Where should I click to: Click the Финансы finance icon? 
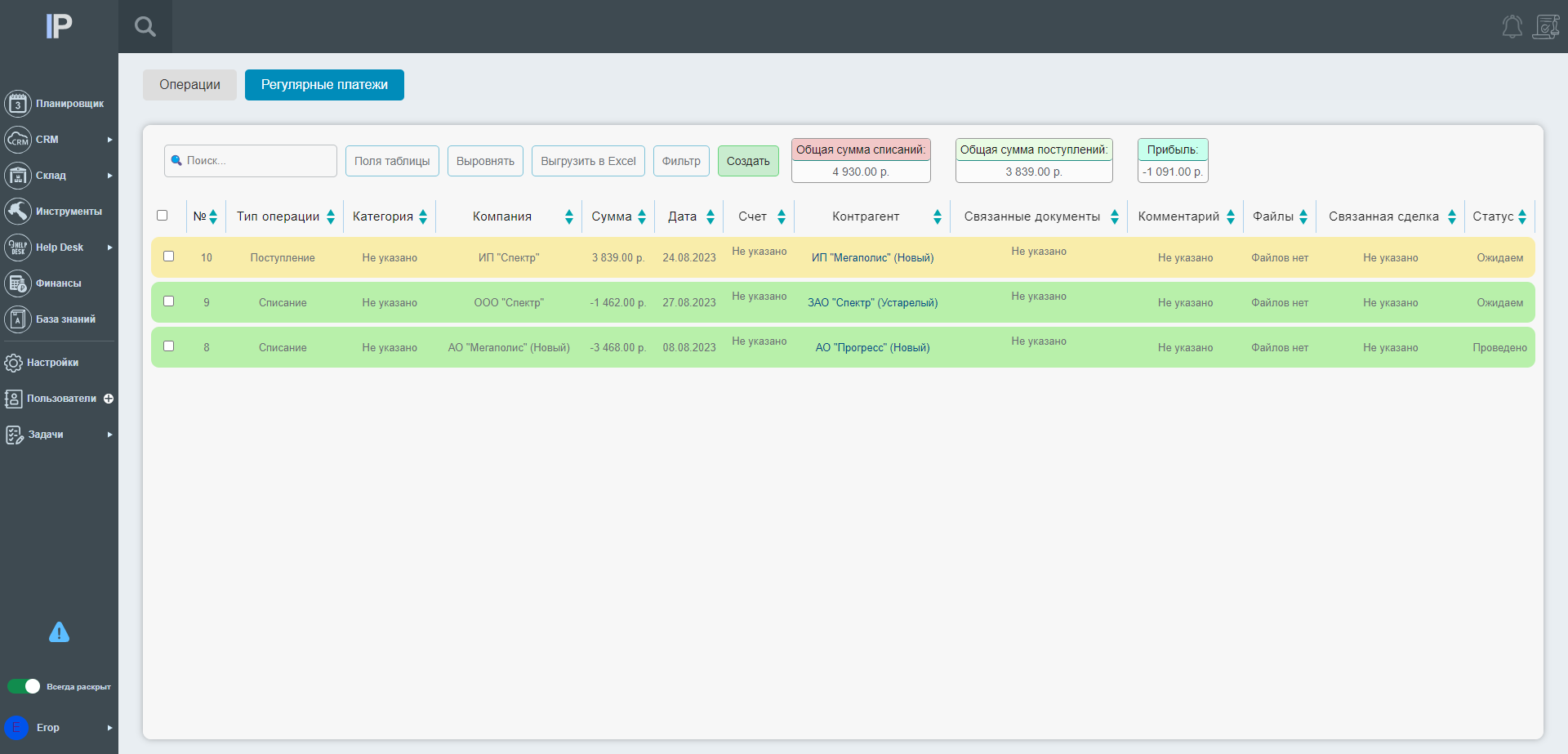[18, 283]
